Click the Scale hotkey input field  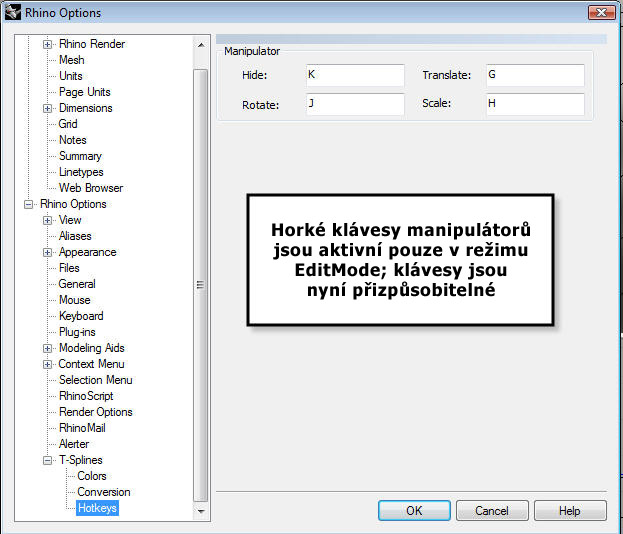(x=534, y=104)
